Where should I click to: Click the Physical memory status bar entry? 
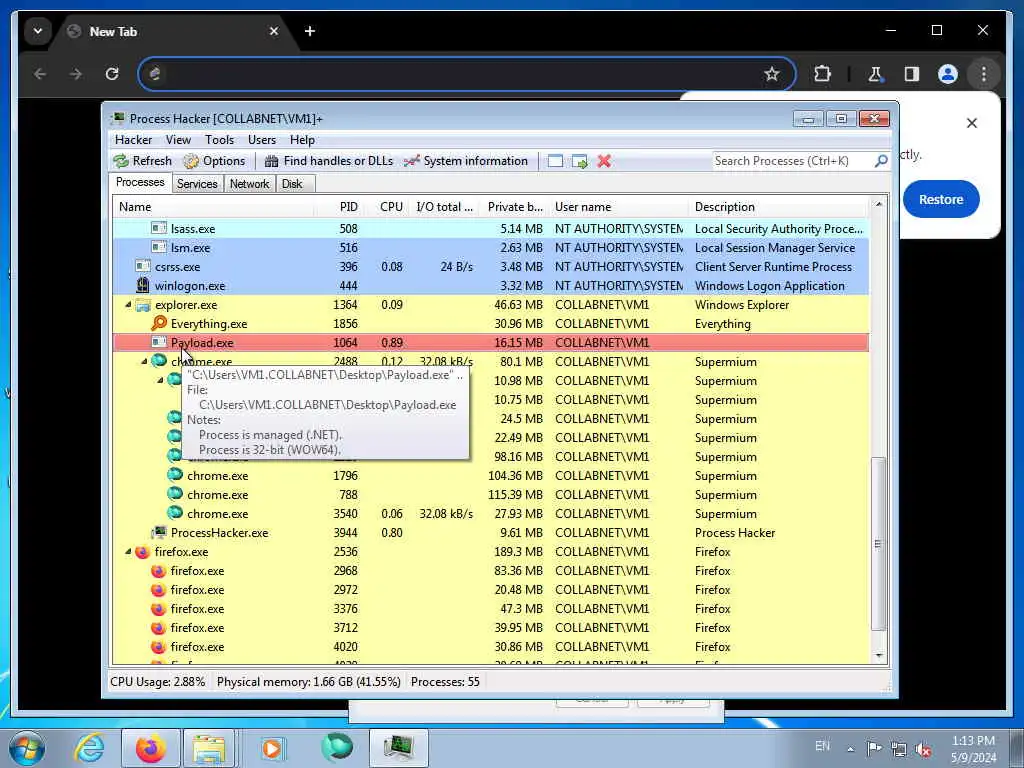pyautogui.click(x=308, y=682)
